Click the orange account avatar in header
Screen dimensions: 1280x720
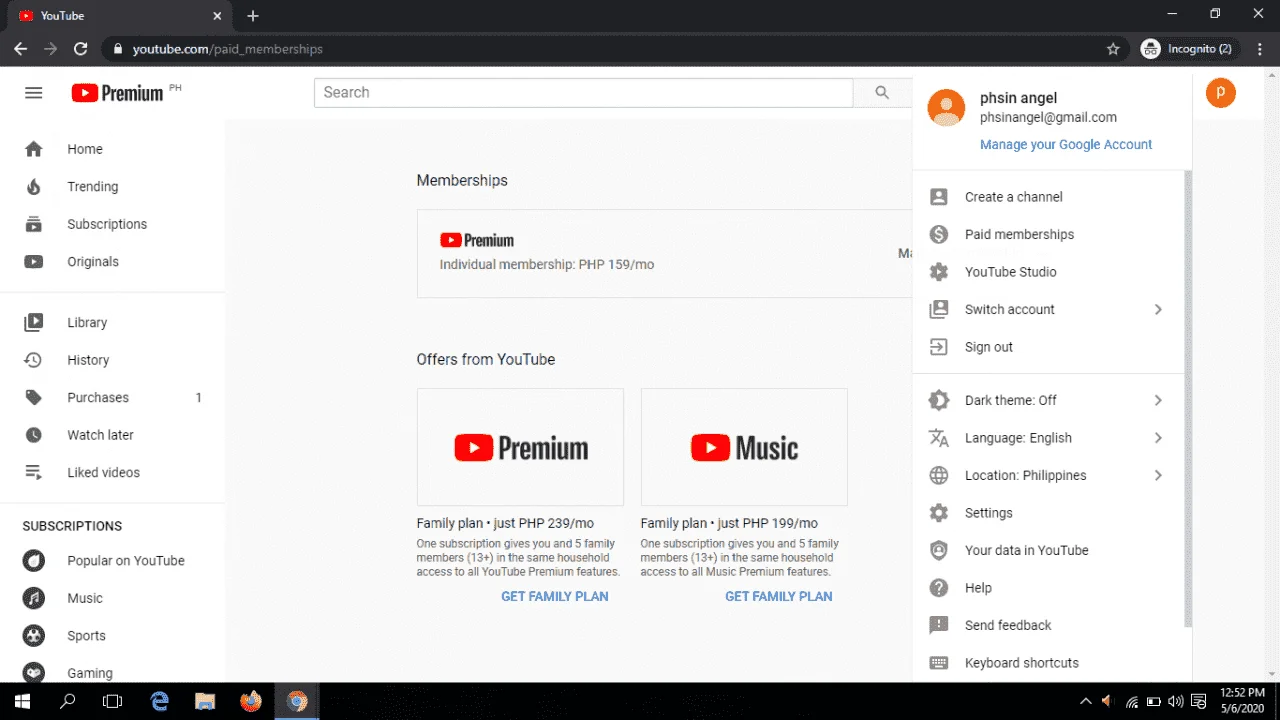(1220, 93)
